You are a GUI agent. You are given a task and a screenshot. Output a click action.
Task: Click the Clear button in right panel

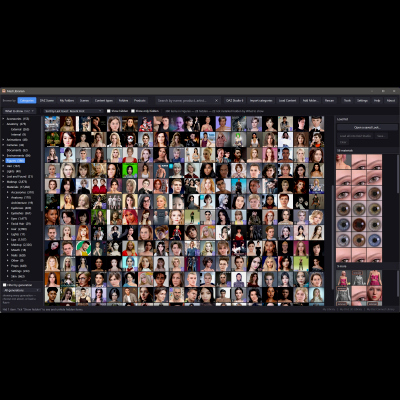pos(343,142)
